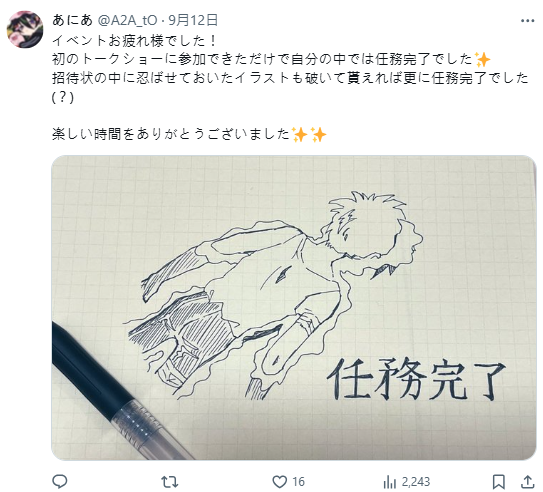The width and height of the screenshot is (543, 492).
Task: Click the handwritten 任務完了 text in the photo
Action: tap(416, 379)
